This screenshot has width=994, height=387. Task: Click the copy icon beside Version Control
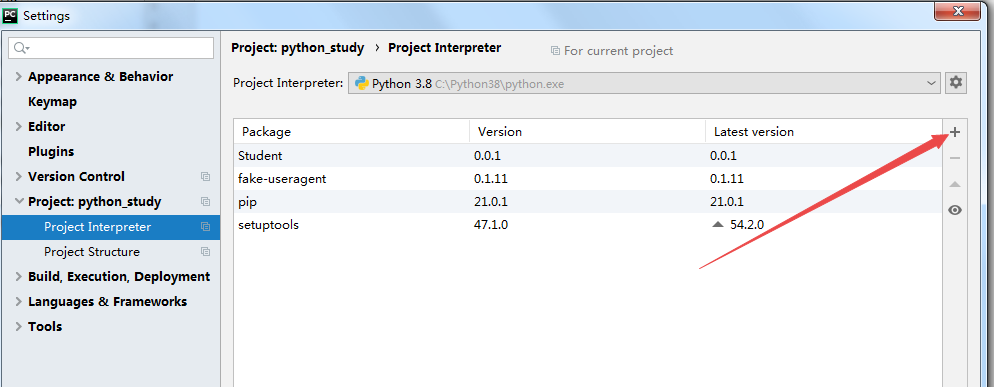click(205, 176)
